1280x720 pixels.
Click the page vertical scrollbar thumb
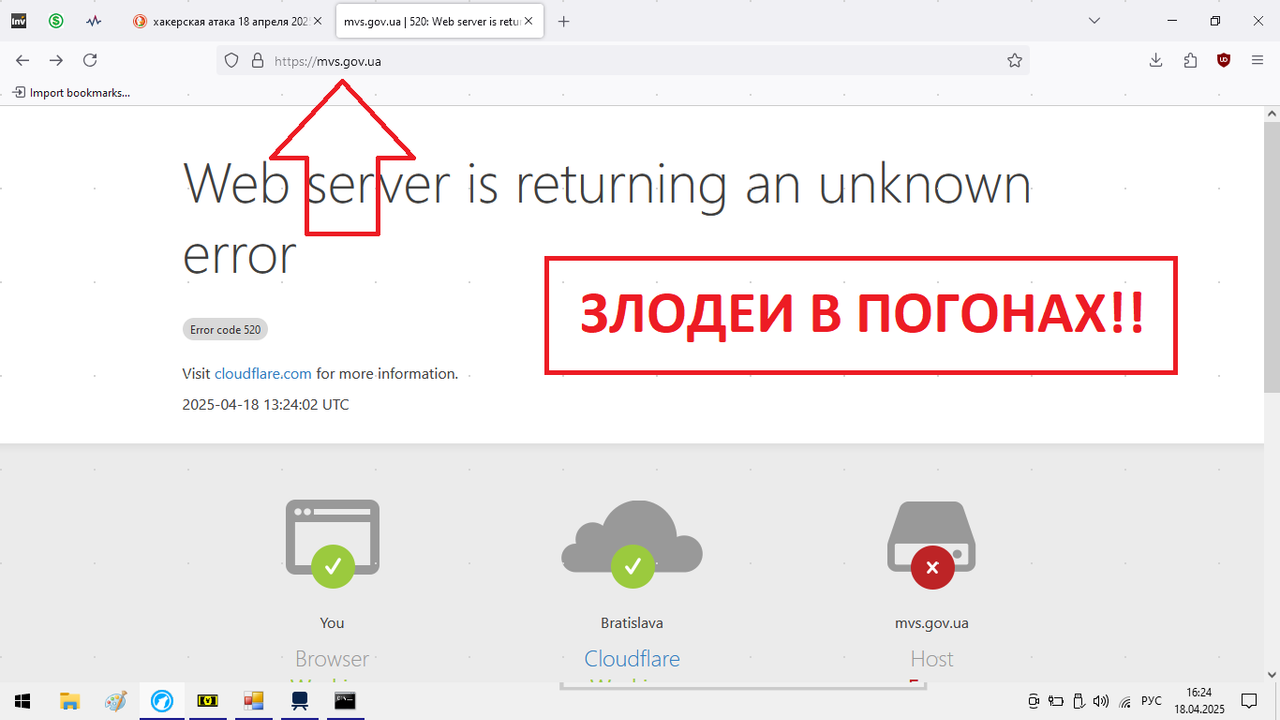tap(1272, 250)
